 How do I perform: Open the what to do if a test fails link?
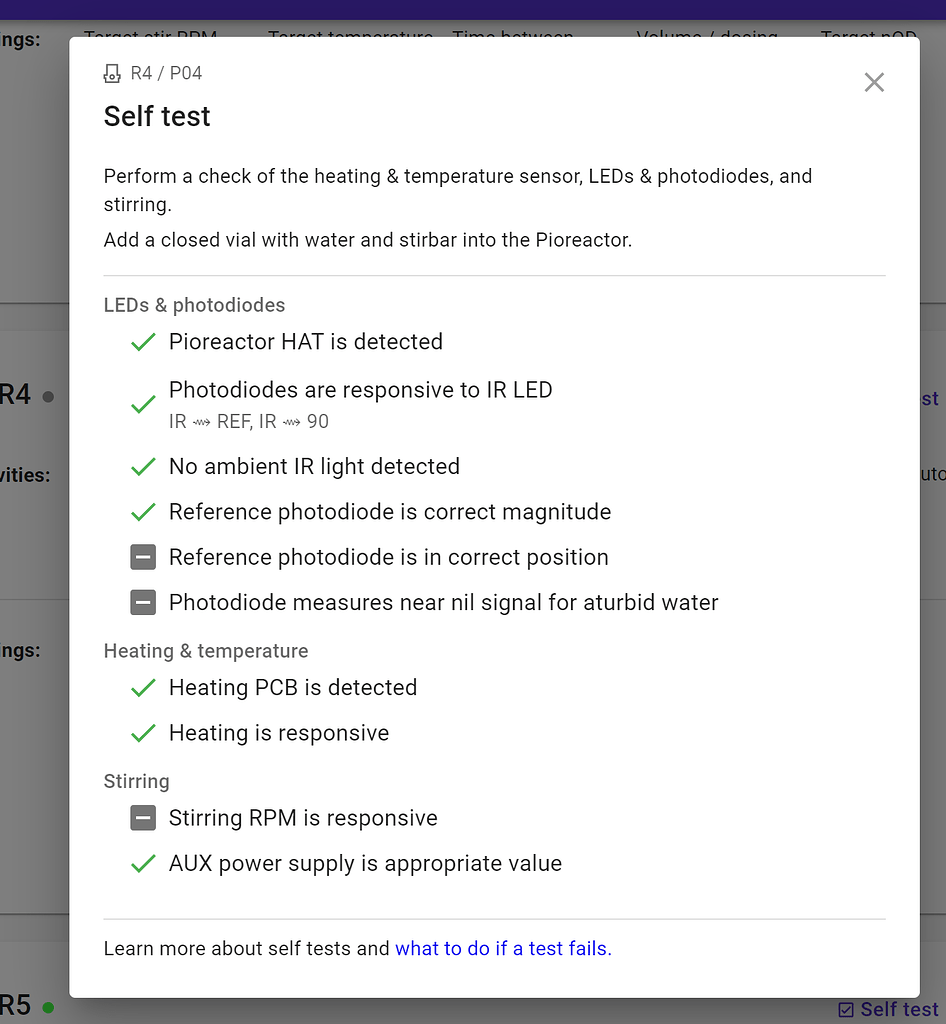point(503,948)
